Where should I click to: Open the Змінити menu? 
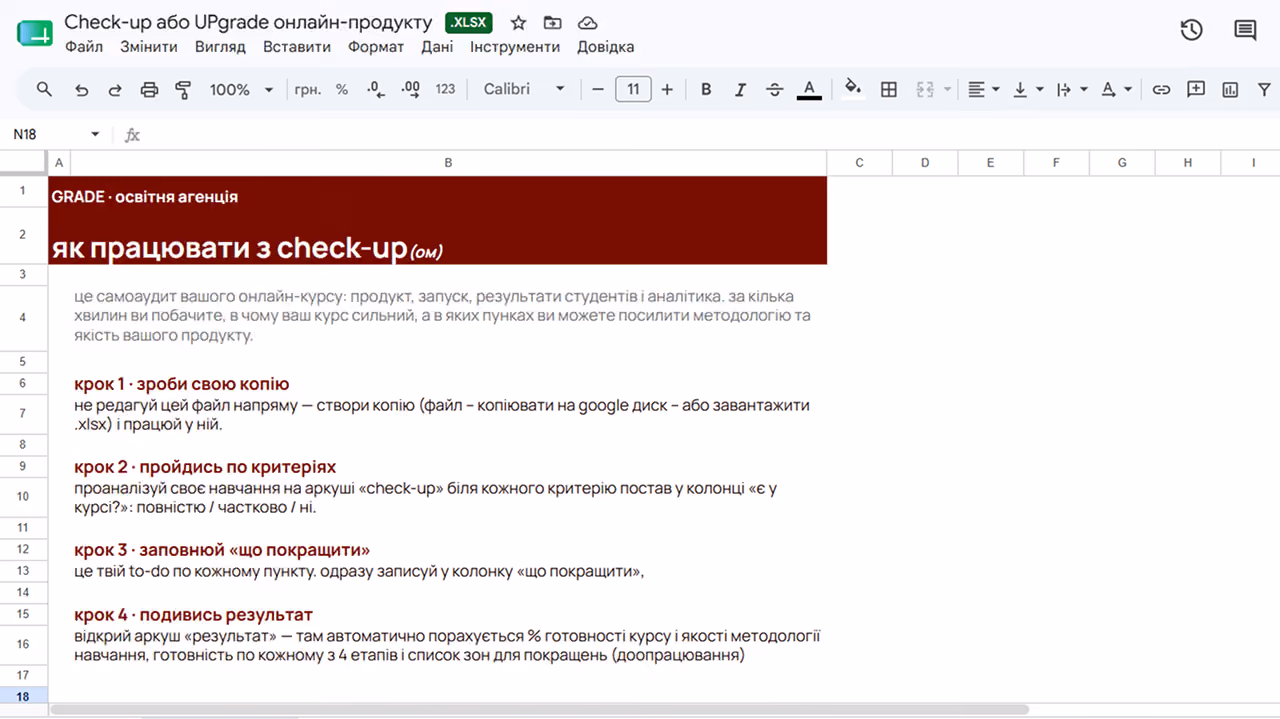click(x=149, y=46)
